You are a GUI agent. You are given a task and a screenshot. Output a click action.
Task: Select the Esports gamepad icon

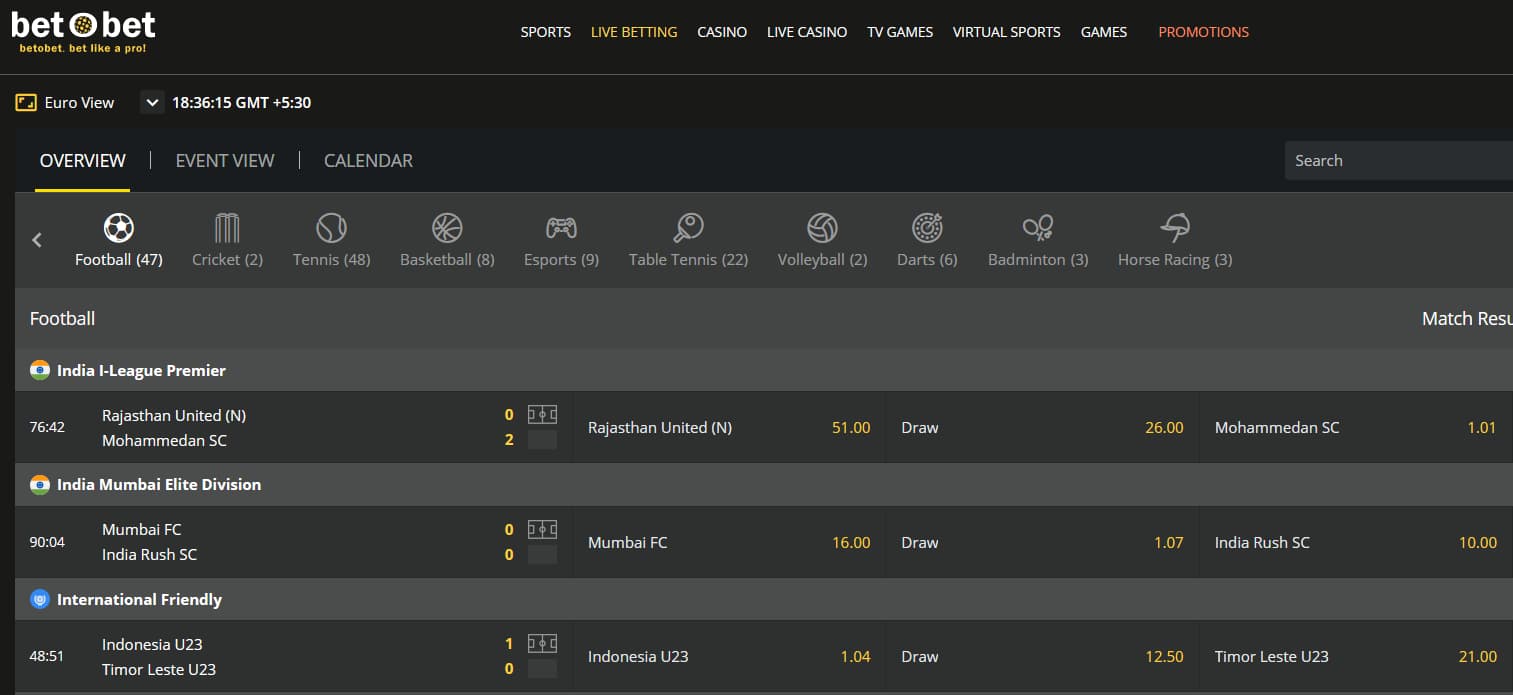click(x=561, y=228)
